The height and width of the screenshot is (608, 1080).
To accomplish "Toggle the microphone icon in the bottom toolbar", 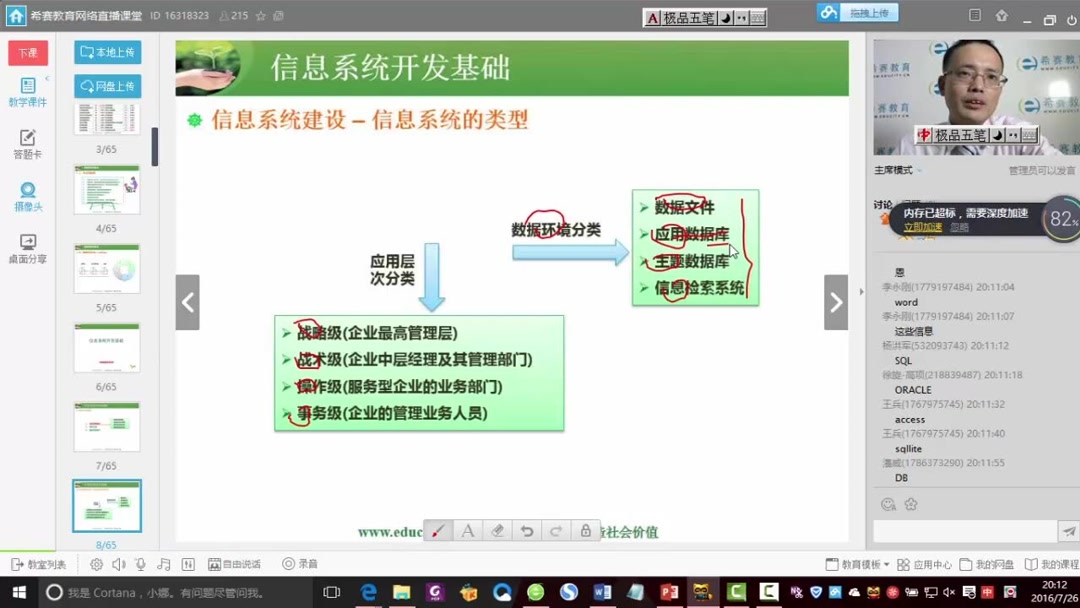I will coord(140,564).
